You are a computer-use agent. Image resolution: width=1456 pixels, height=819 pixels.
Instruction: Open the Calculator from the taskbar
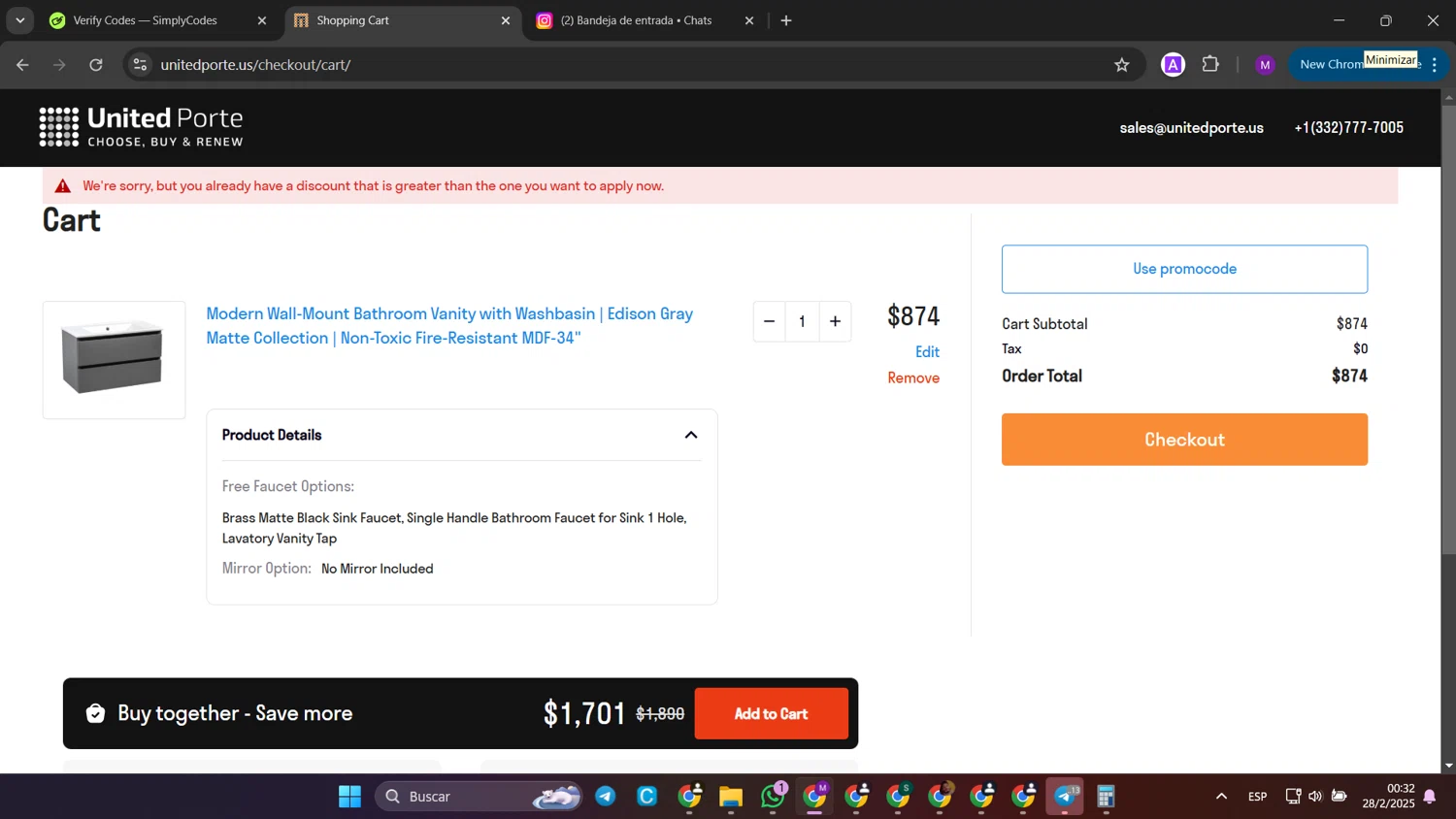[x=1107, y=797]
